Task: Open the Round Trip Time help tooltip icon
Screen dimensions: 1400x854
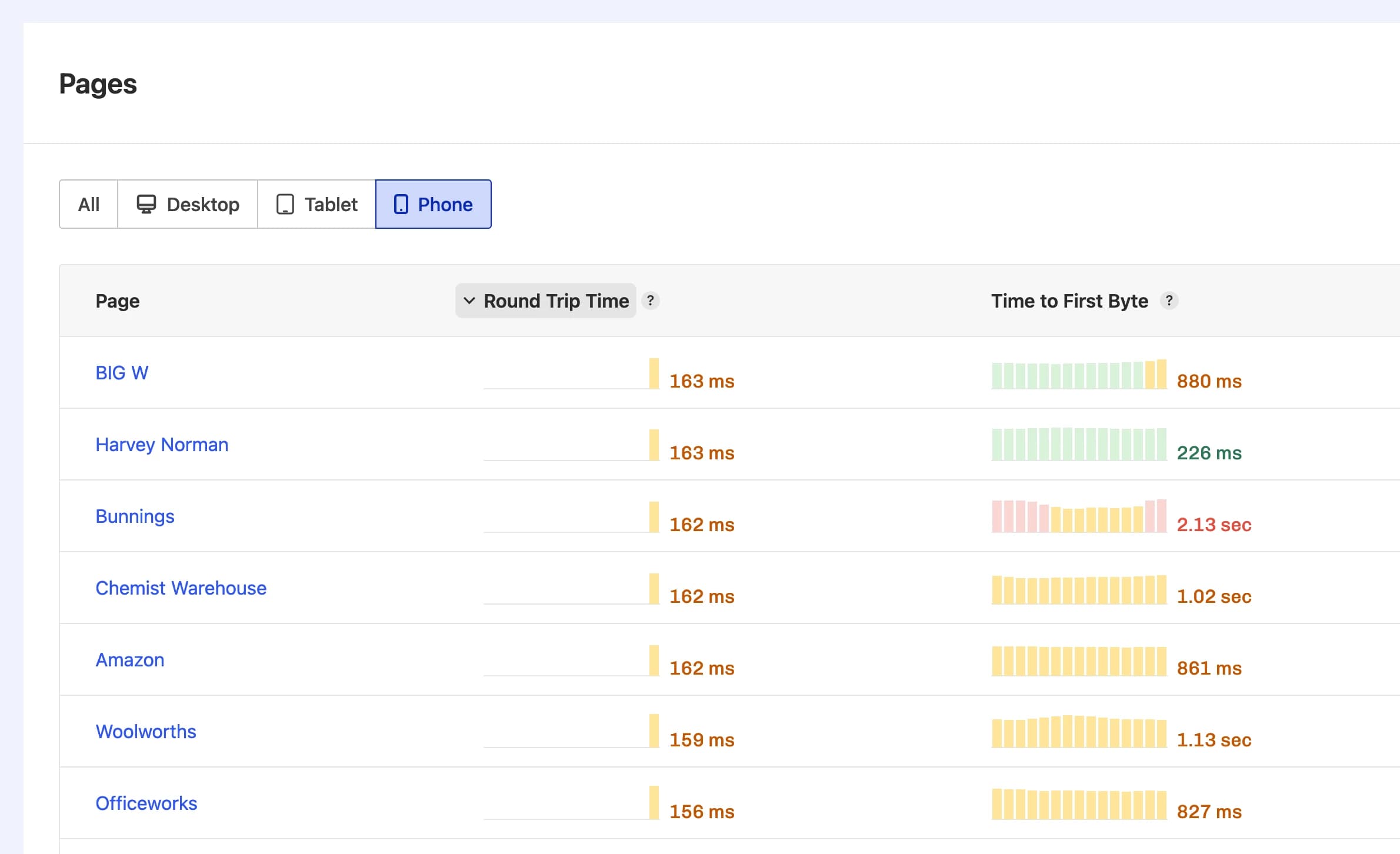Action: click(x=651, y=301)
